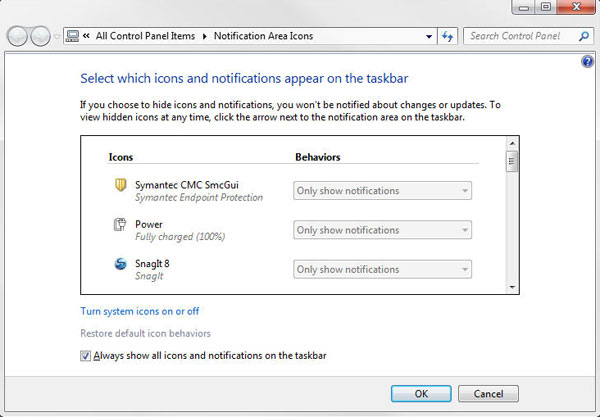
Task: Click the Back navigation arrow
Action: (x=17, y=36)
